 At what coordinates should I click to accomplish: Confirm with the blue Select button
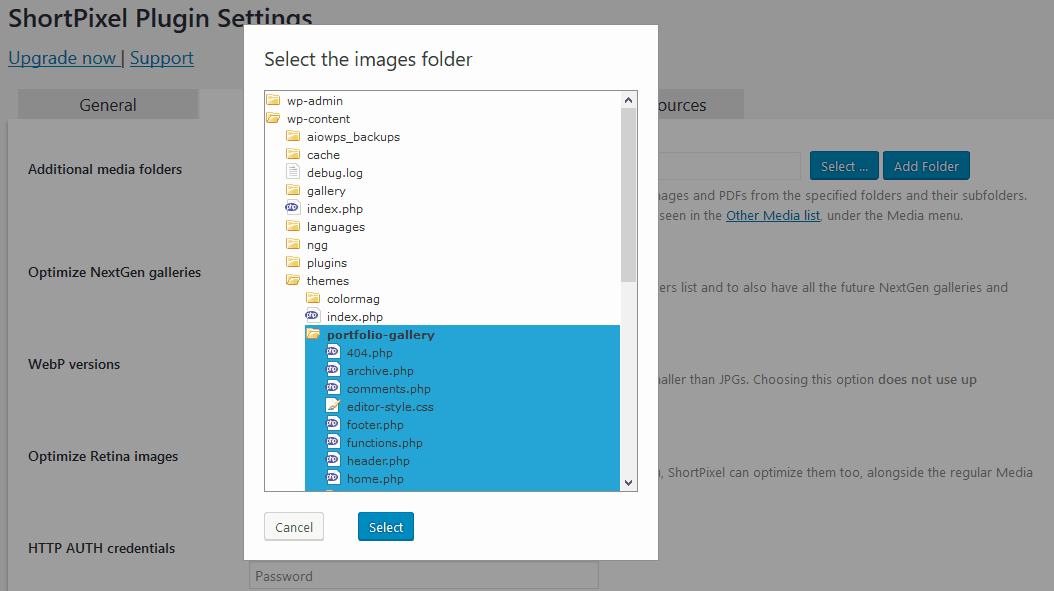(386, 526)
